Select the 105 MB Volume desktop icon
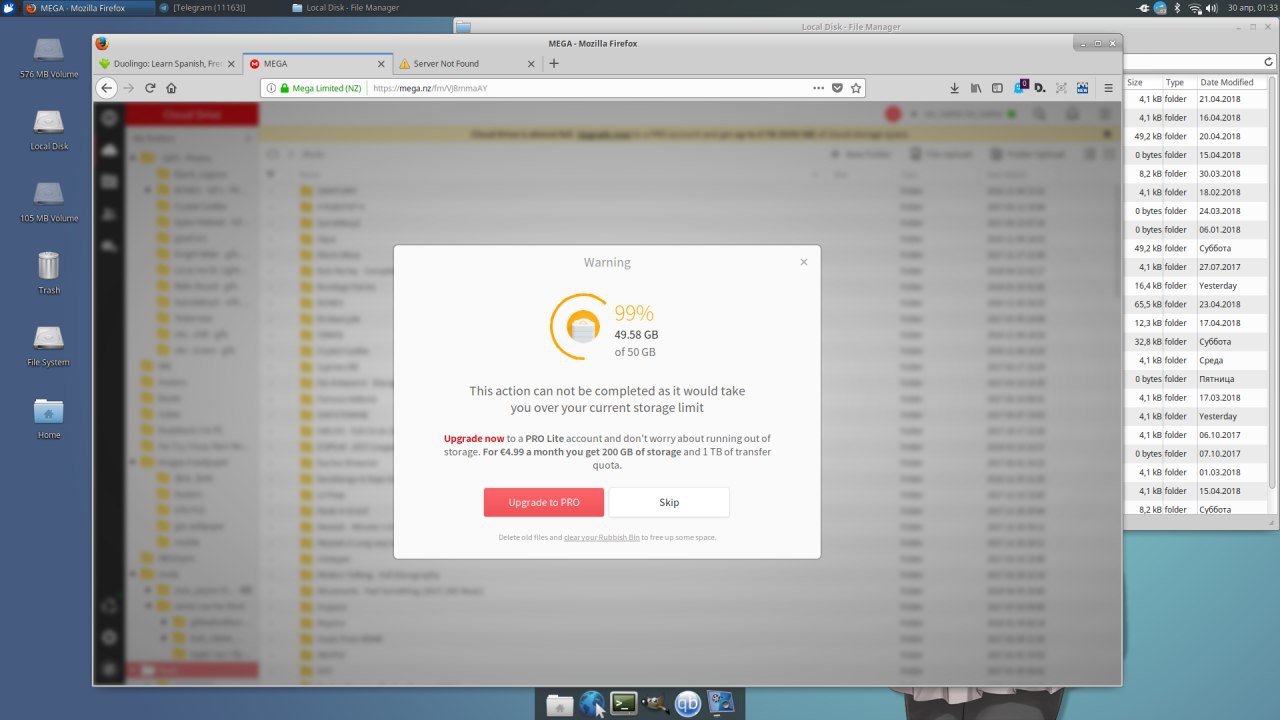Screen dimensions: 1280x720 pyautogui.click(x=48, y=200)
